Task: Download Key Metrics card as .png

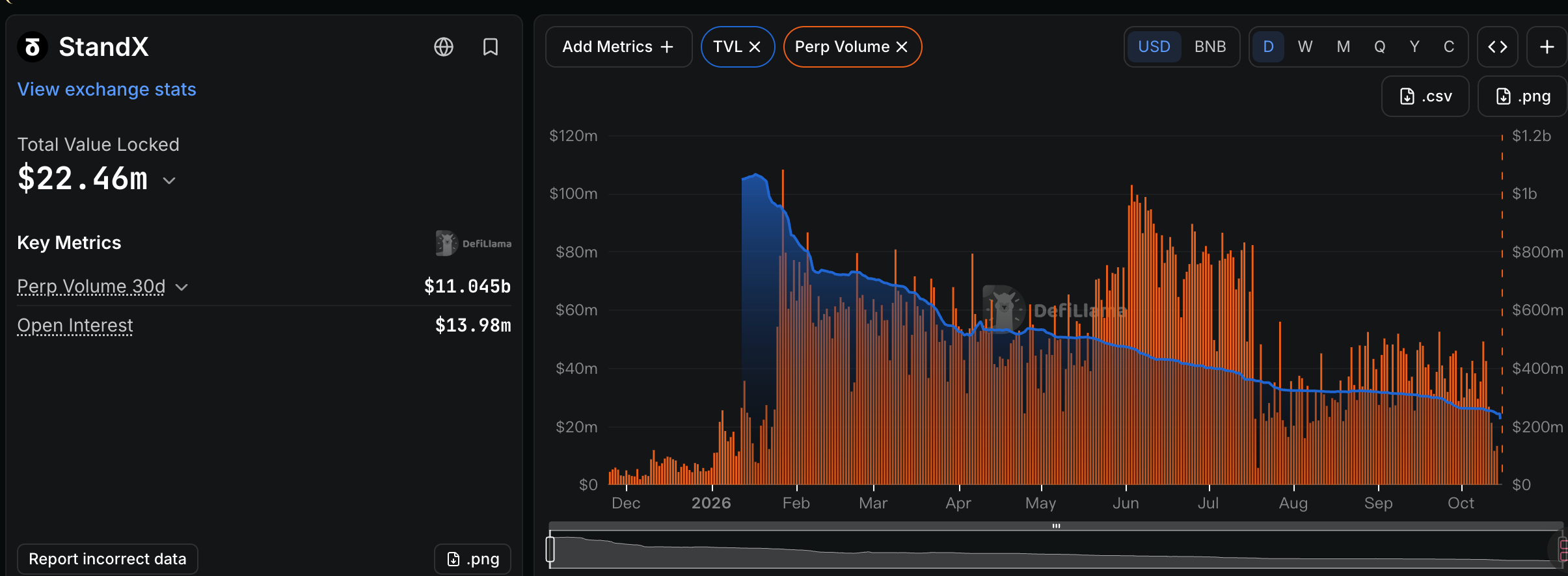Action: click(x=472, y=559)
